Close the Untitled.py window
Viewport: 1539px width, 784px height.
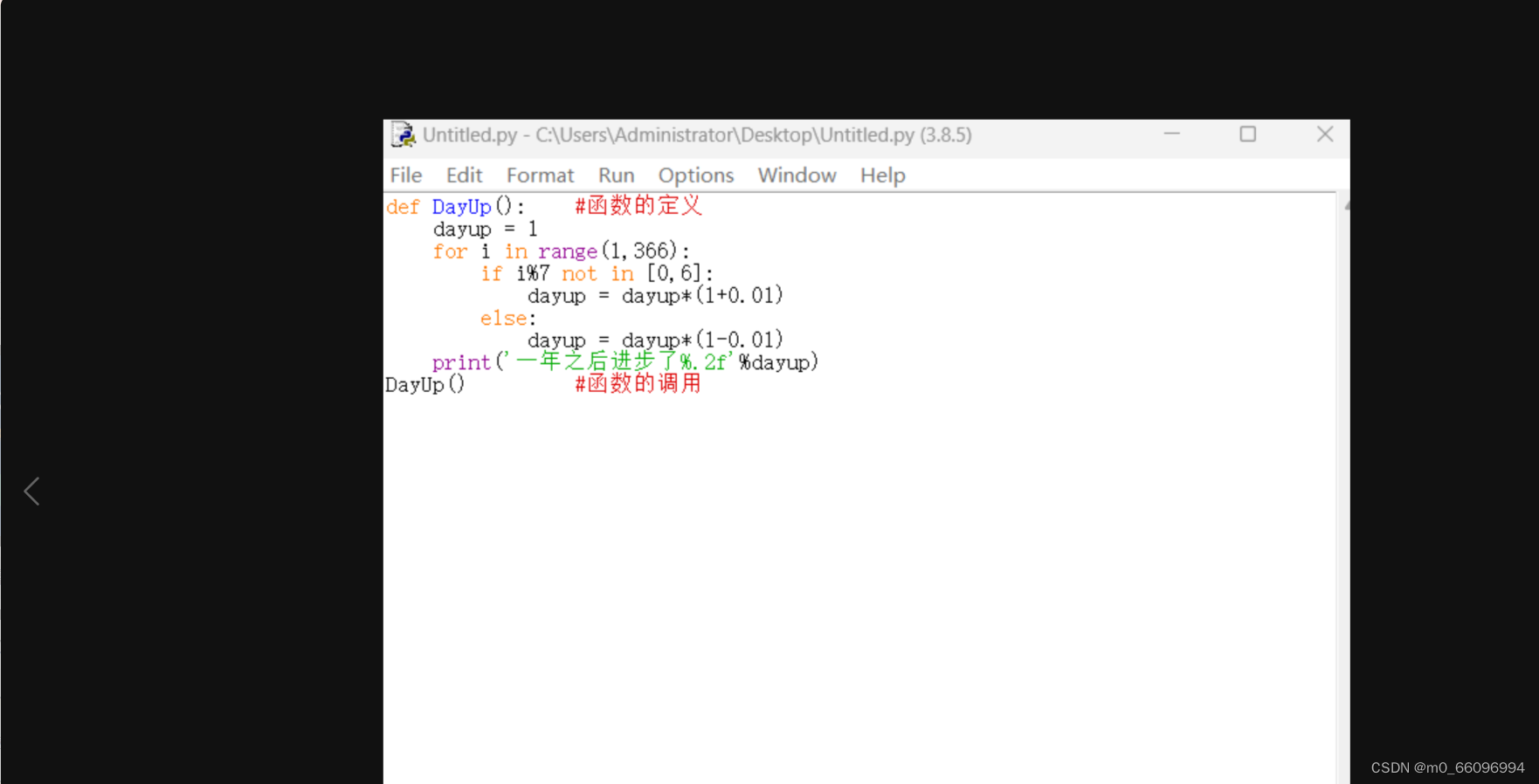[x=1324, y=134]
